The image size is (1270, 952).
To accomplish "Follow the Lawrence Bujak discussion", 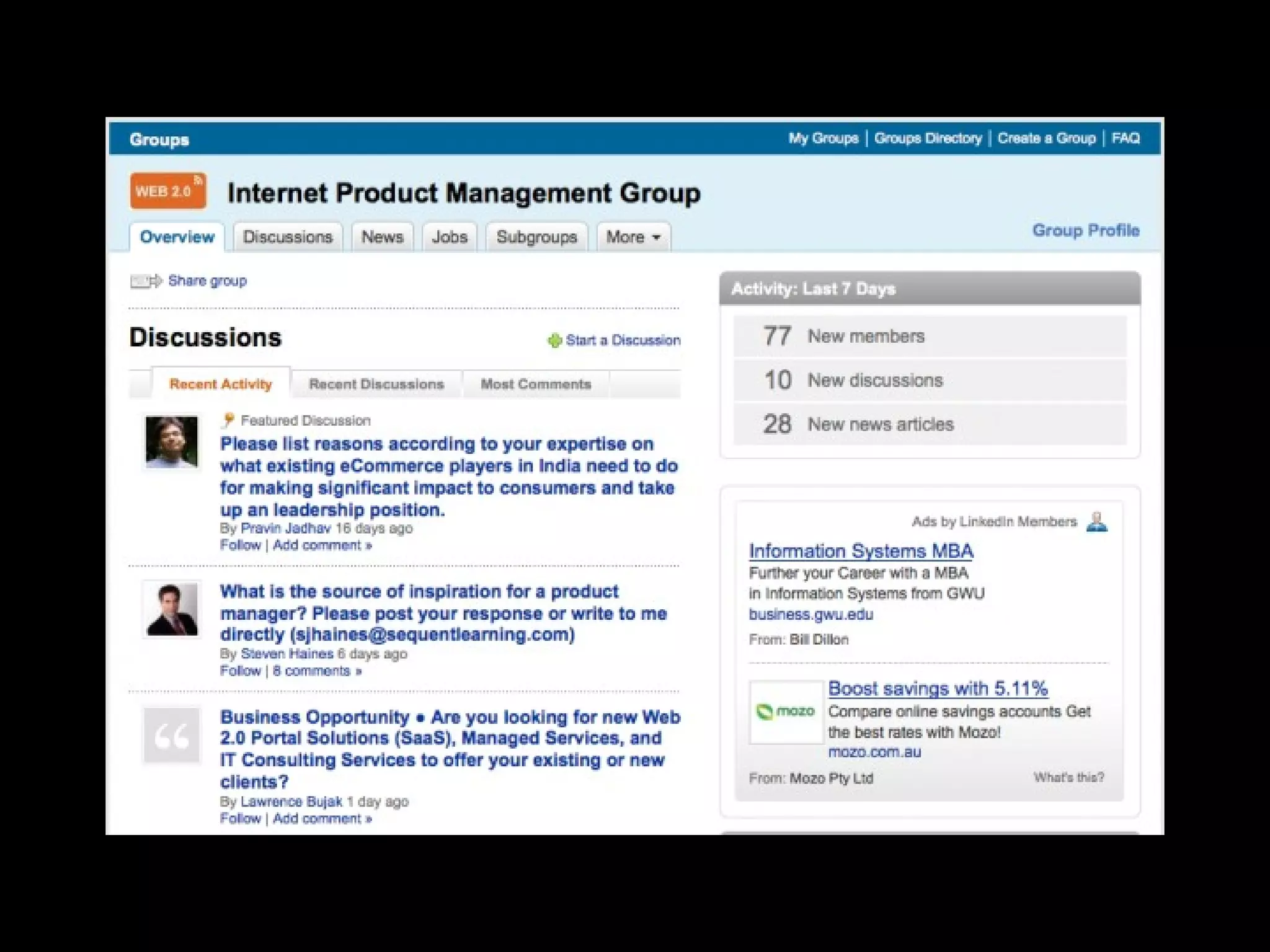I will pyautogui.click(x=240, y=819).
